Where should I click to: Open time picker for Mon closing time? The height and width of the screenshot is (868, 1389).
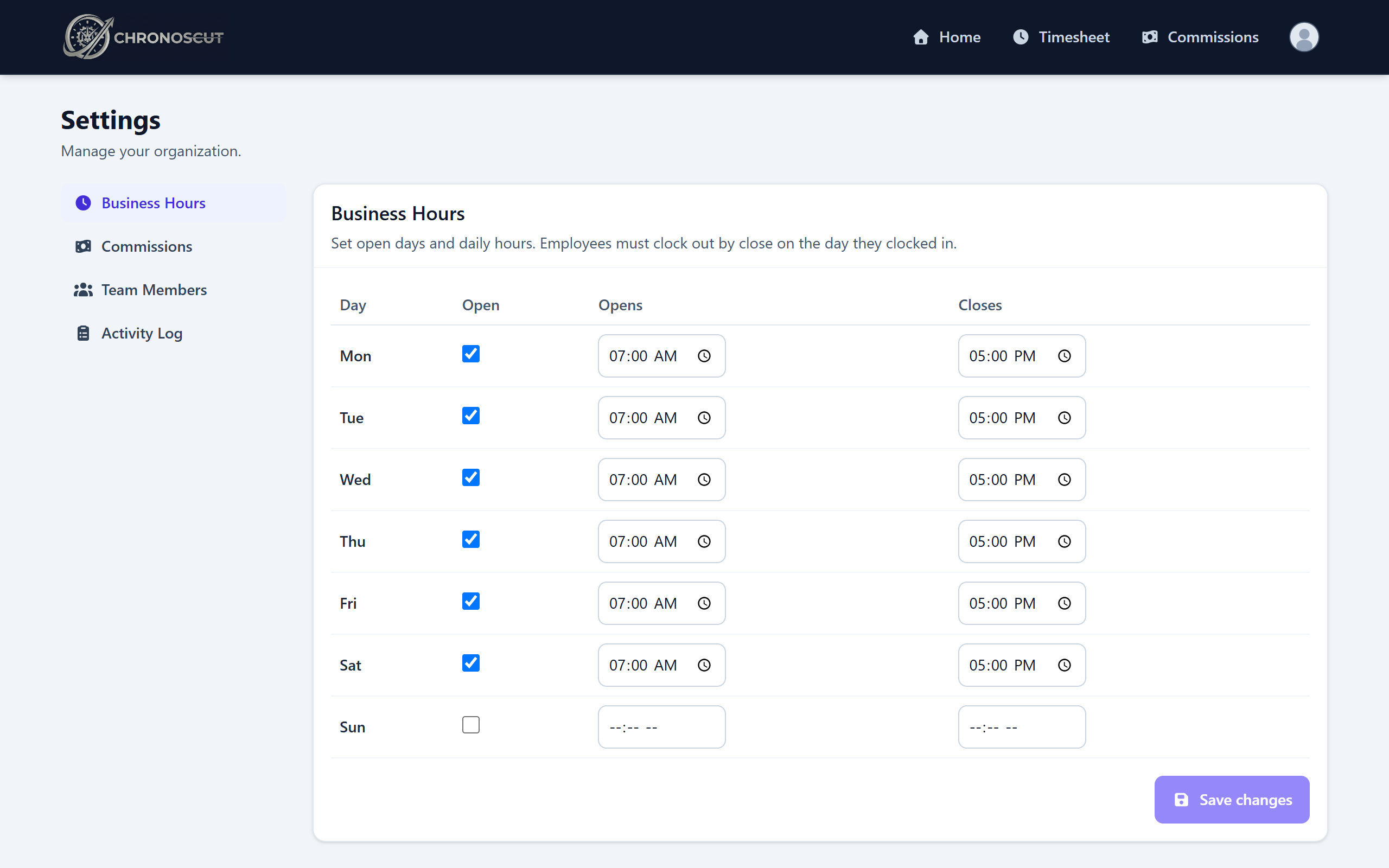(1064, 356)
